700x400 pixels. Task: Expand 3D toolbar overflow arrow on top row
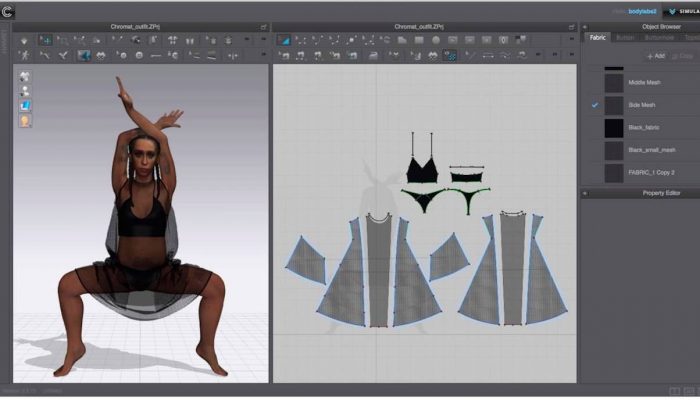coord(263,40)
